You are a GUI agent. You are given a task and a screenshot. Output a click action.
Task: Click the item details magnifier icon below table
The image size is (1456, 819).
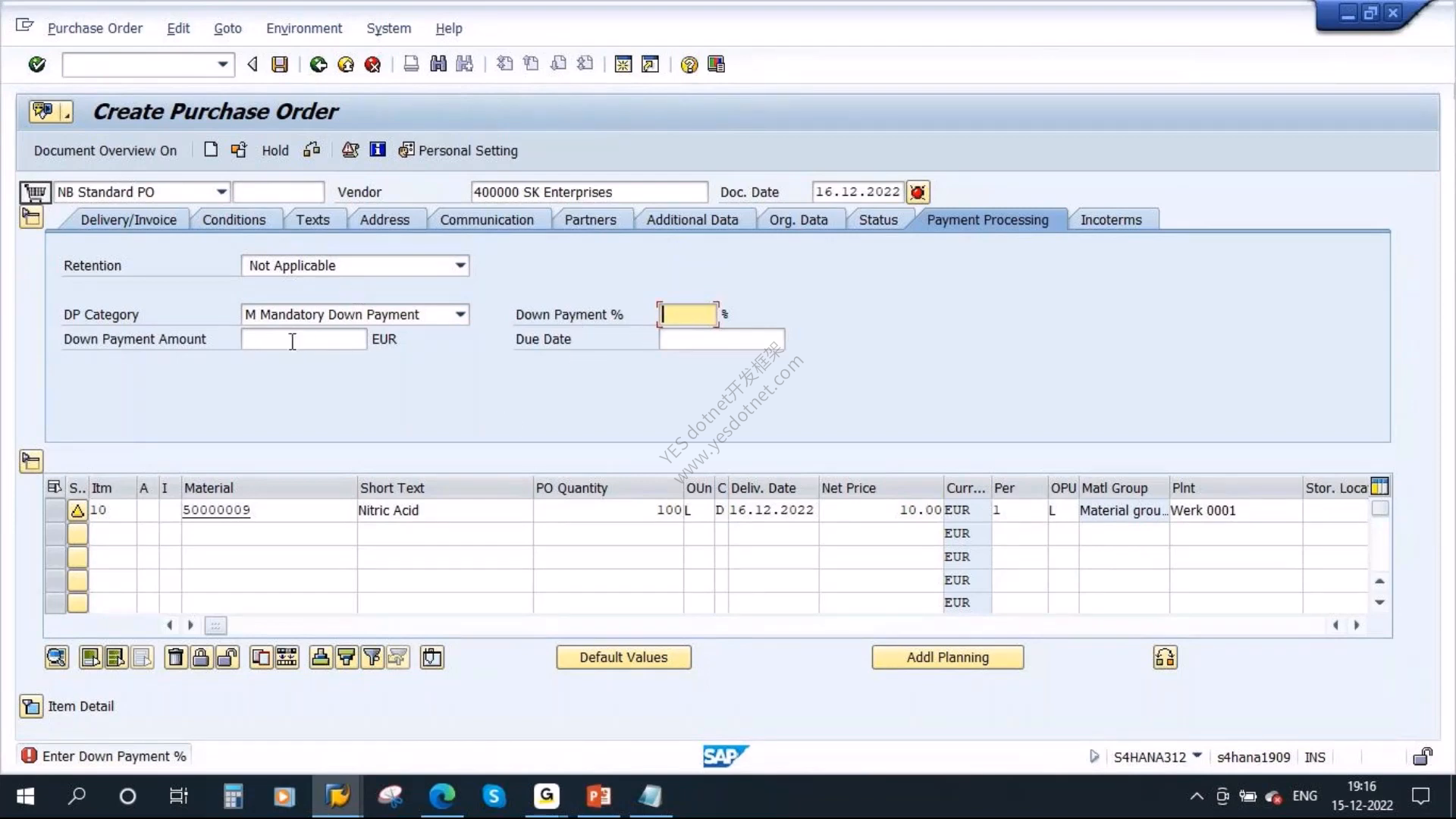57,657
